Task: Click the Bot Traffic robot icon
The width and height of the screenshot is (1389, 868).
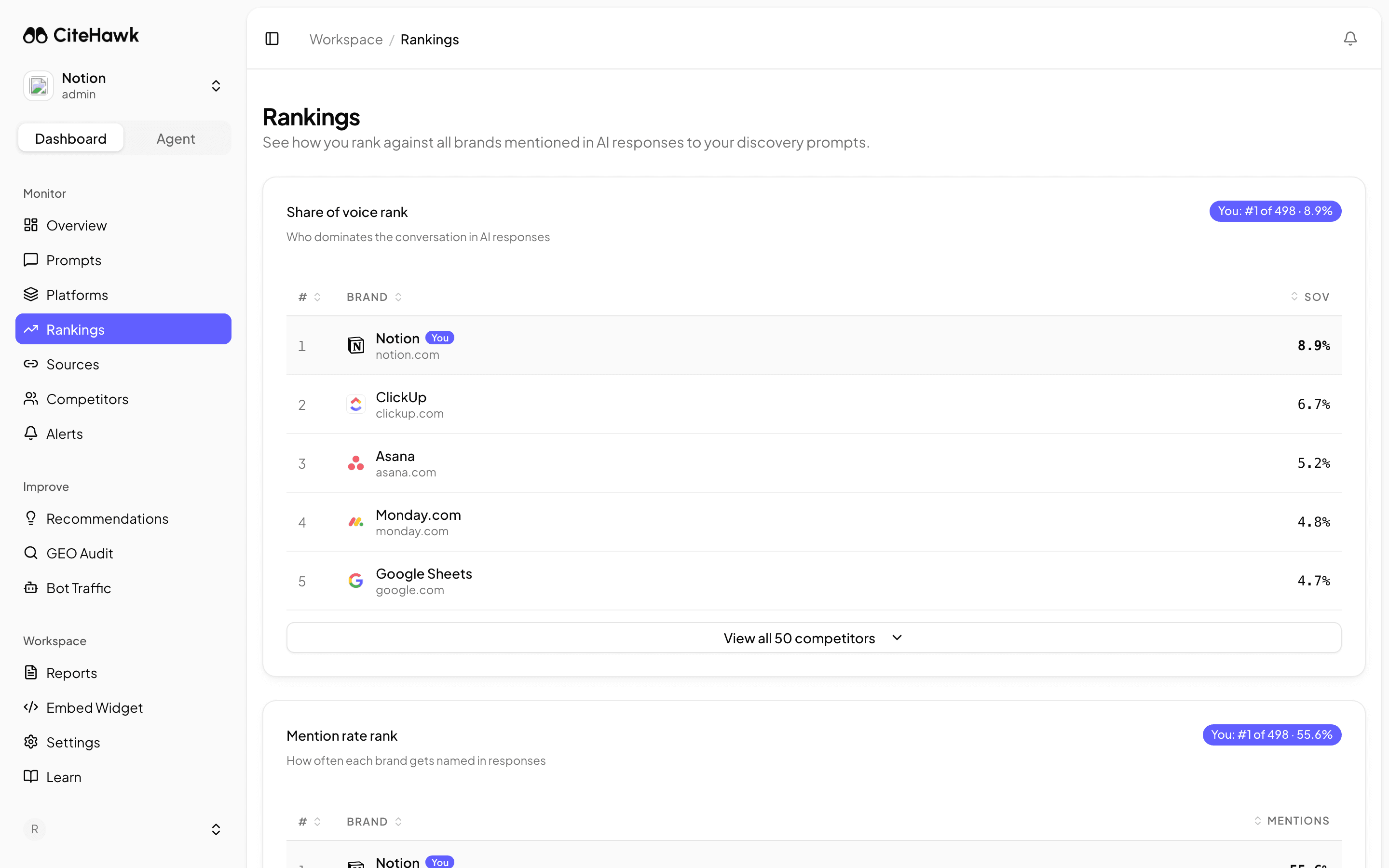Action: [31, 588]
